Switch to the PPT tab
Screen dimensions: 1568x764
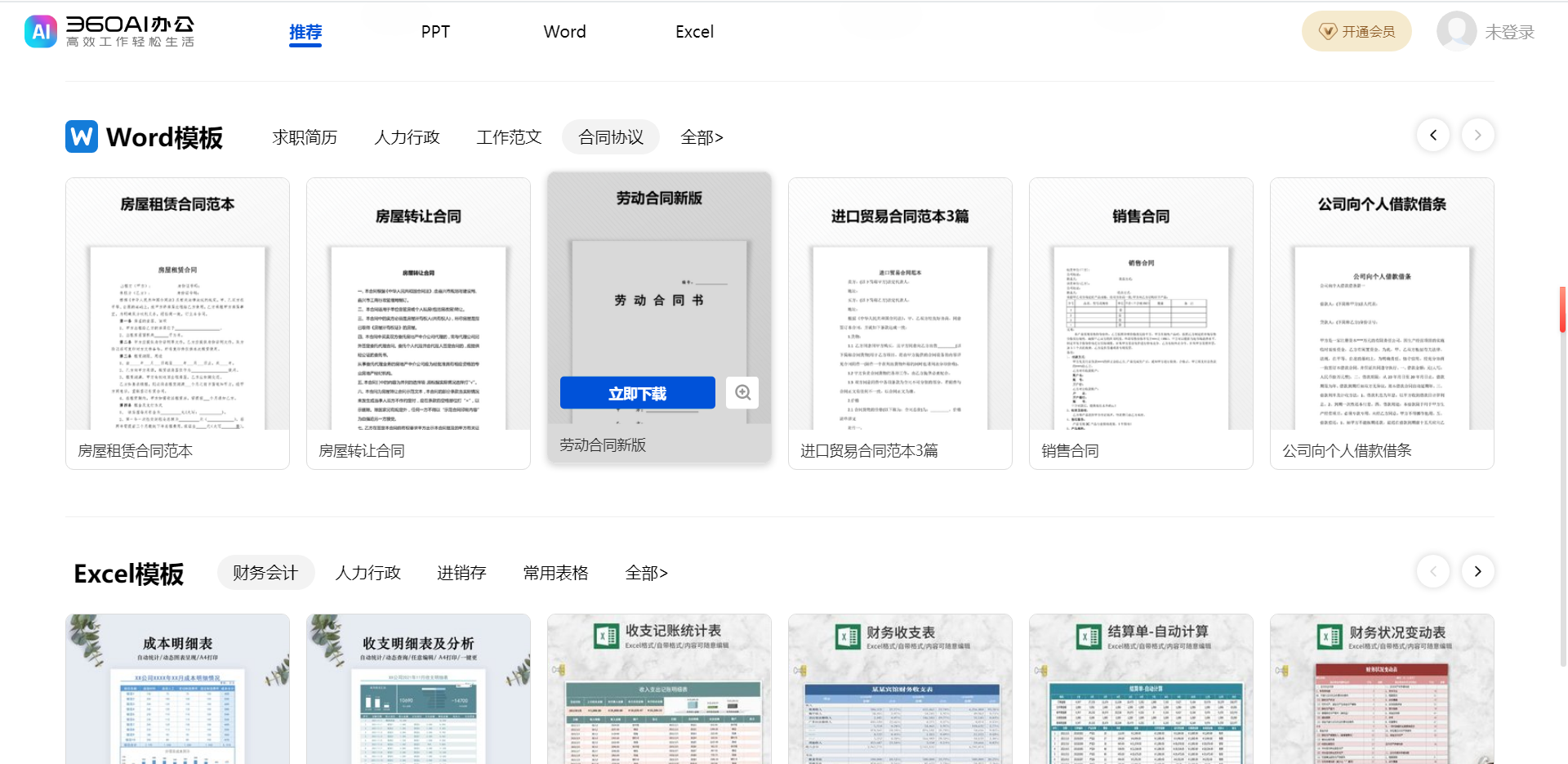pos(435,32)
